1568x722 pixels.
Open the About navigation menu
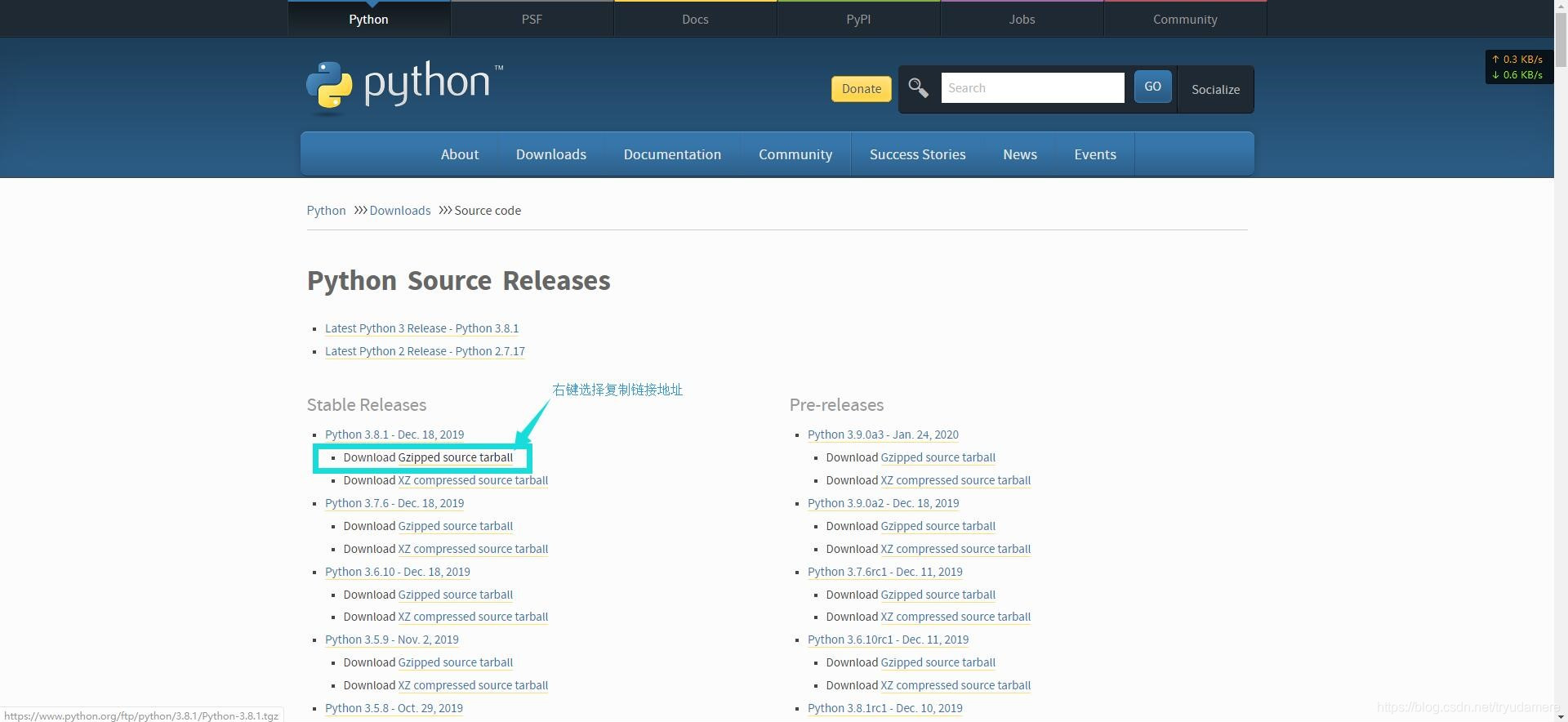[x=460, y=154]
